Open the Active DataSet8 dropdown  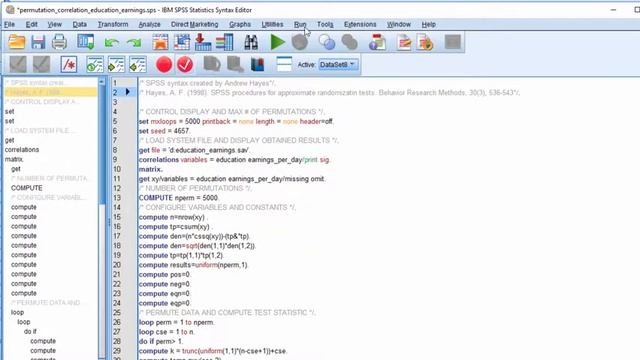[338, 64]
